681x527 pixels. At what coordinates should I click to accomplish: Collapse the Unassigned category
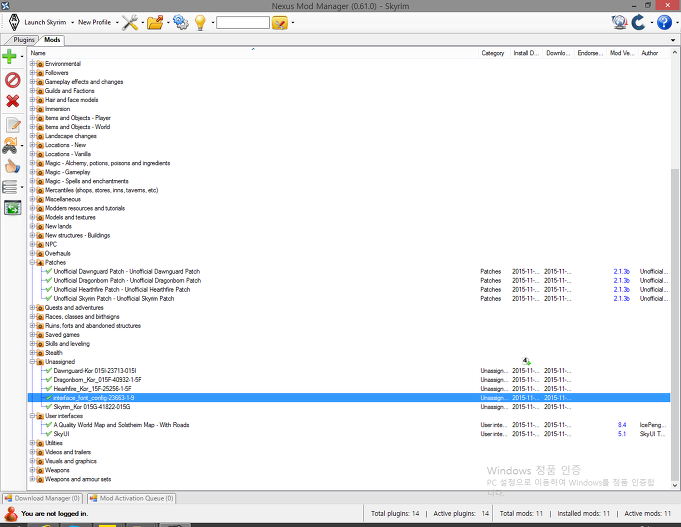(32, 361)
